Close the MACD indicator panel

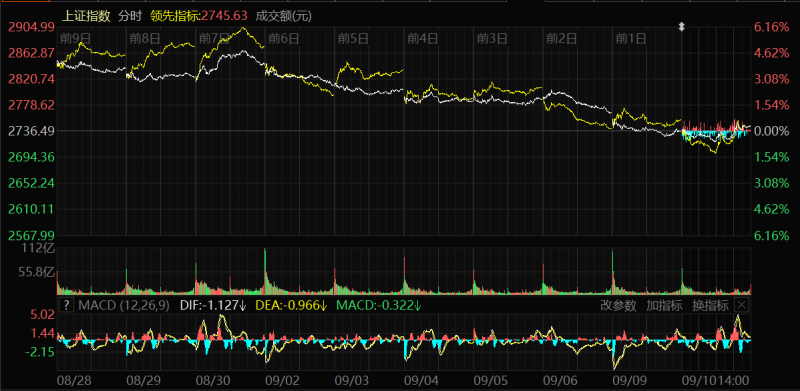point(741,305)
